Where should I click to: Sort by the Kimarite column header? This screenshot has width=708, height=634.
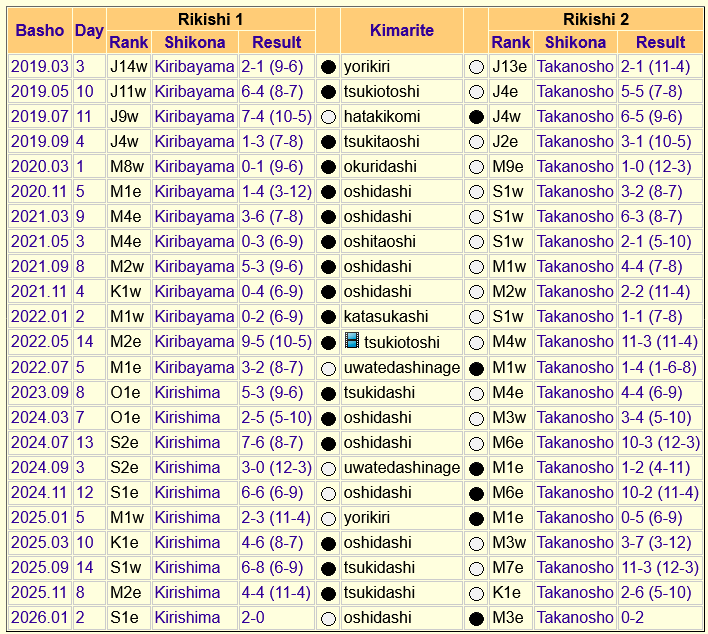pyautogui.click(x=402, y=30)
